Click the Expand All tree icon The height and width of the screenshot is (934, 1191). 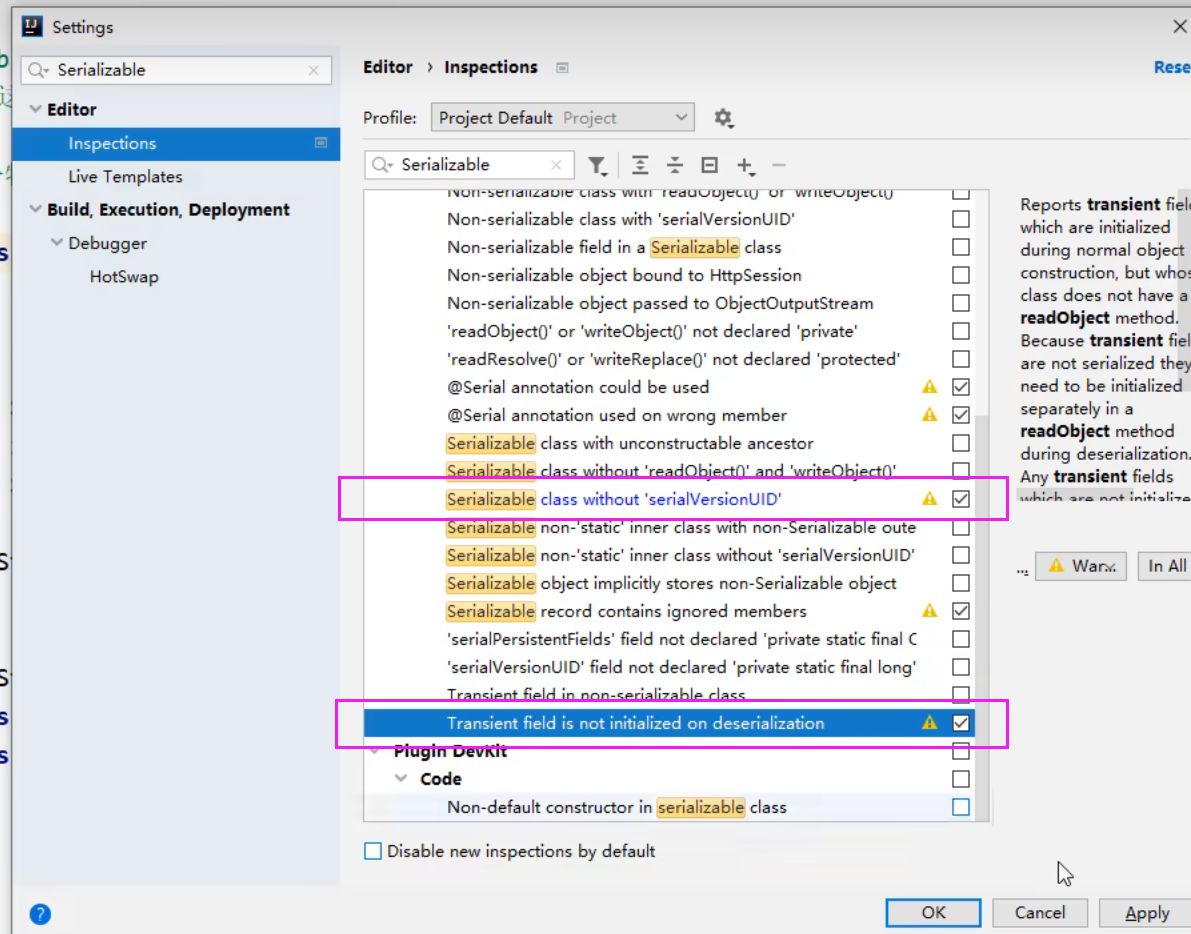(641, 166)
